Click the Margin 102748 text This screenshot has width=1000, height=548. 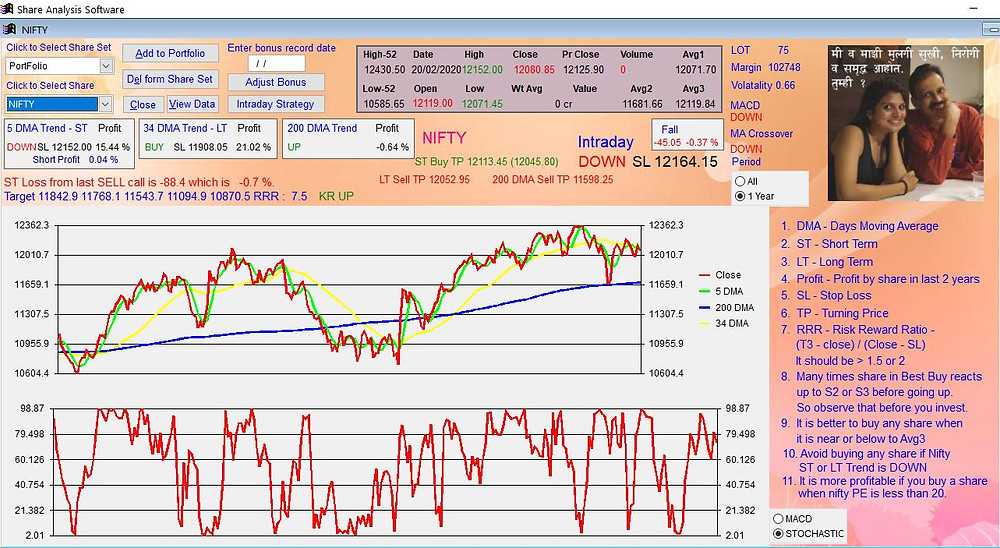point(765,68)
